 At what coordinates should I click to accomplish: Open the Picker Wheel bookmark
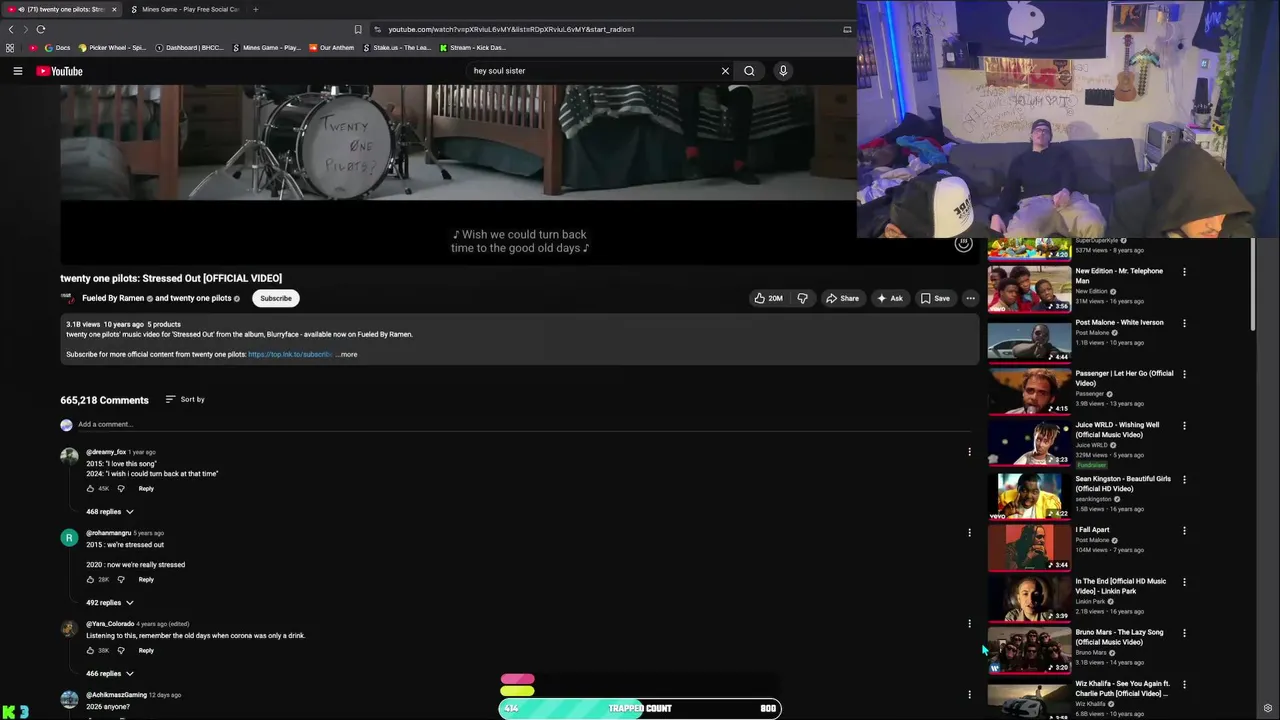pyautogui.click(x=111, y=48)
